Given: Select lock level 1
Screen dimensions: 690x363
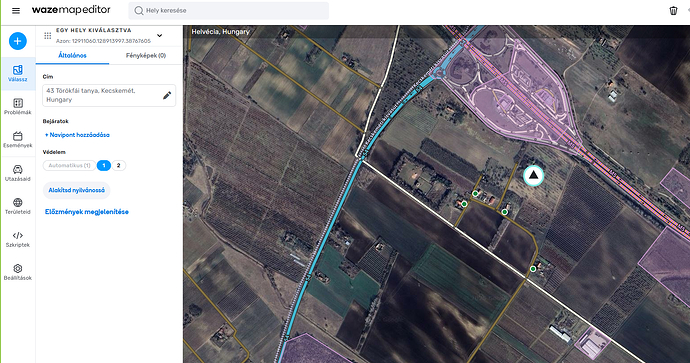Looking at the screenshot, I should 104,165.
